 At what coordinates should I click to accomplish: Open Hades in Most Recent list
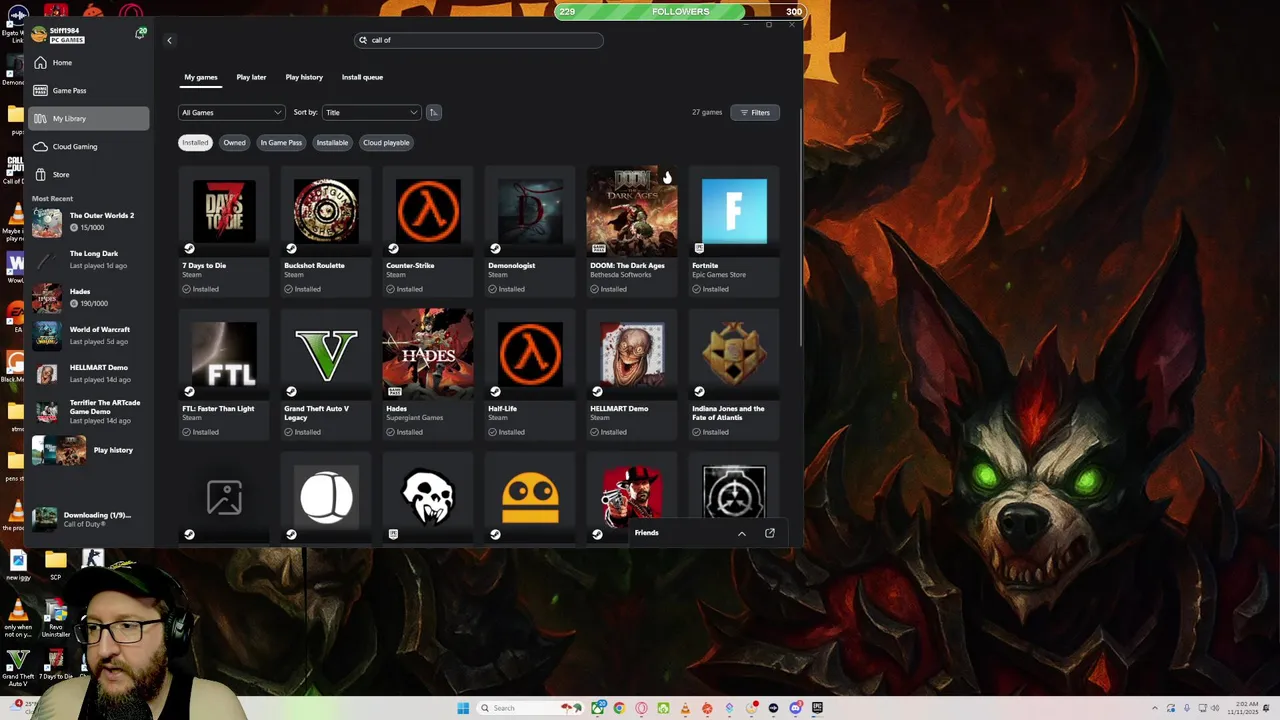[88, 297]
